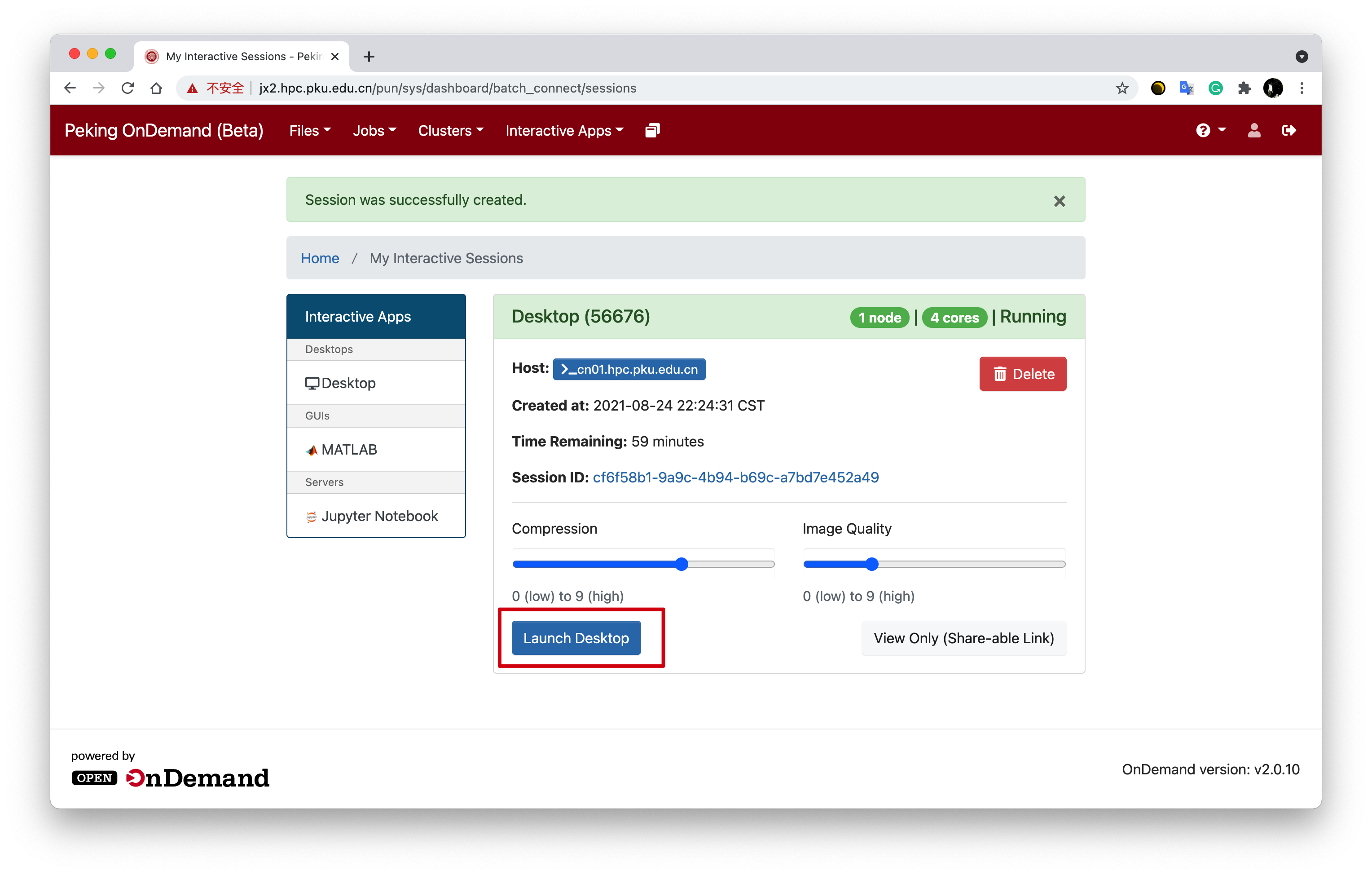Bookmark this page with the star

coord(1122,88)
